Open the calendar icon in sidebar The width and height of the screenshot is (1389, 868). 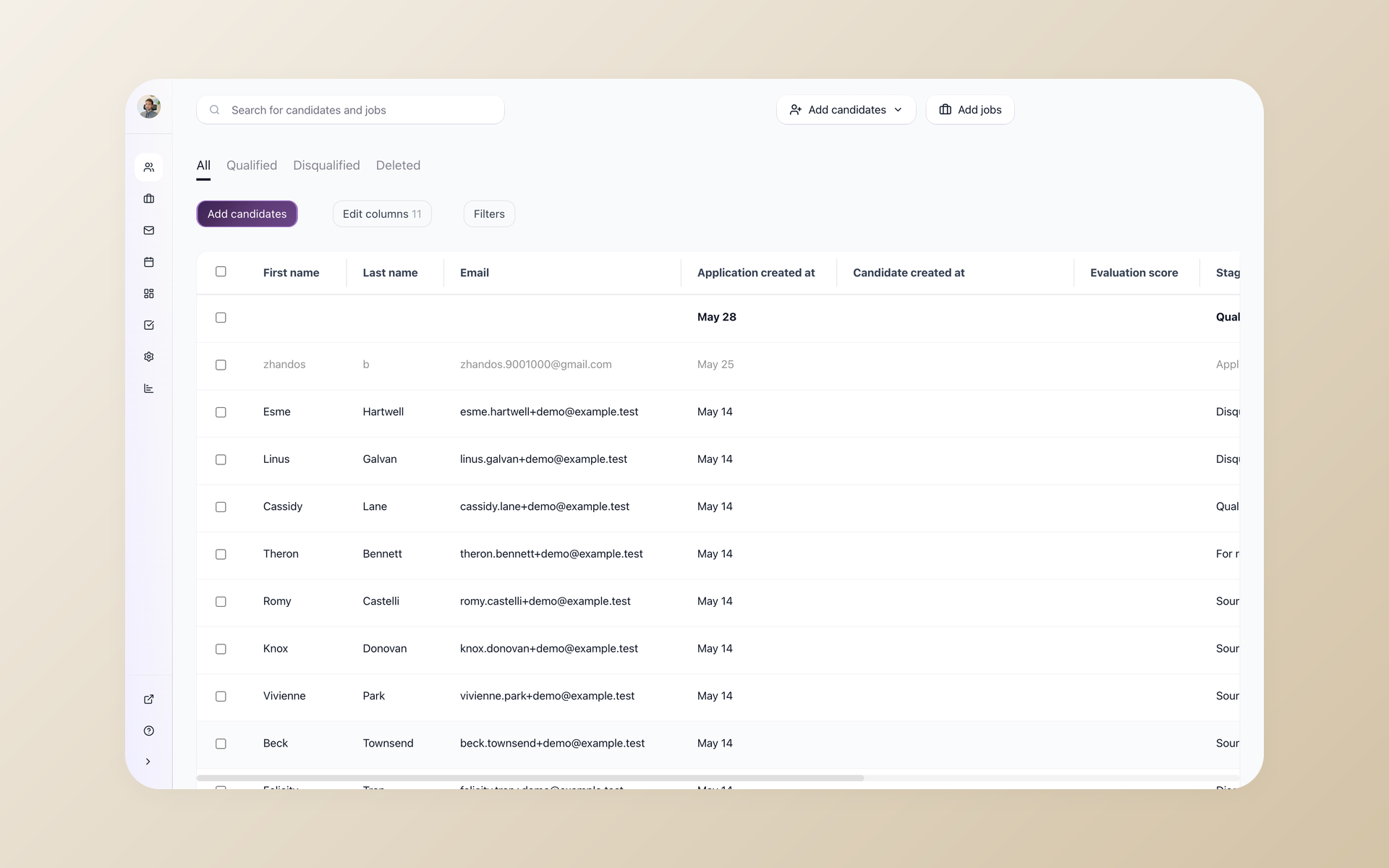click(149, 262)
